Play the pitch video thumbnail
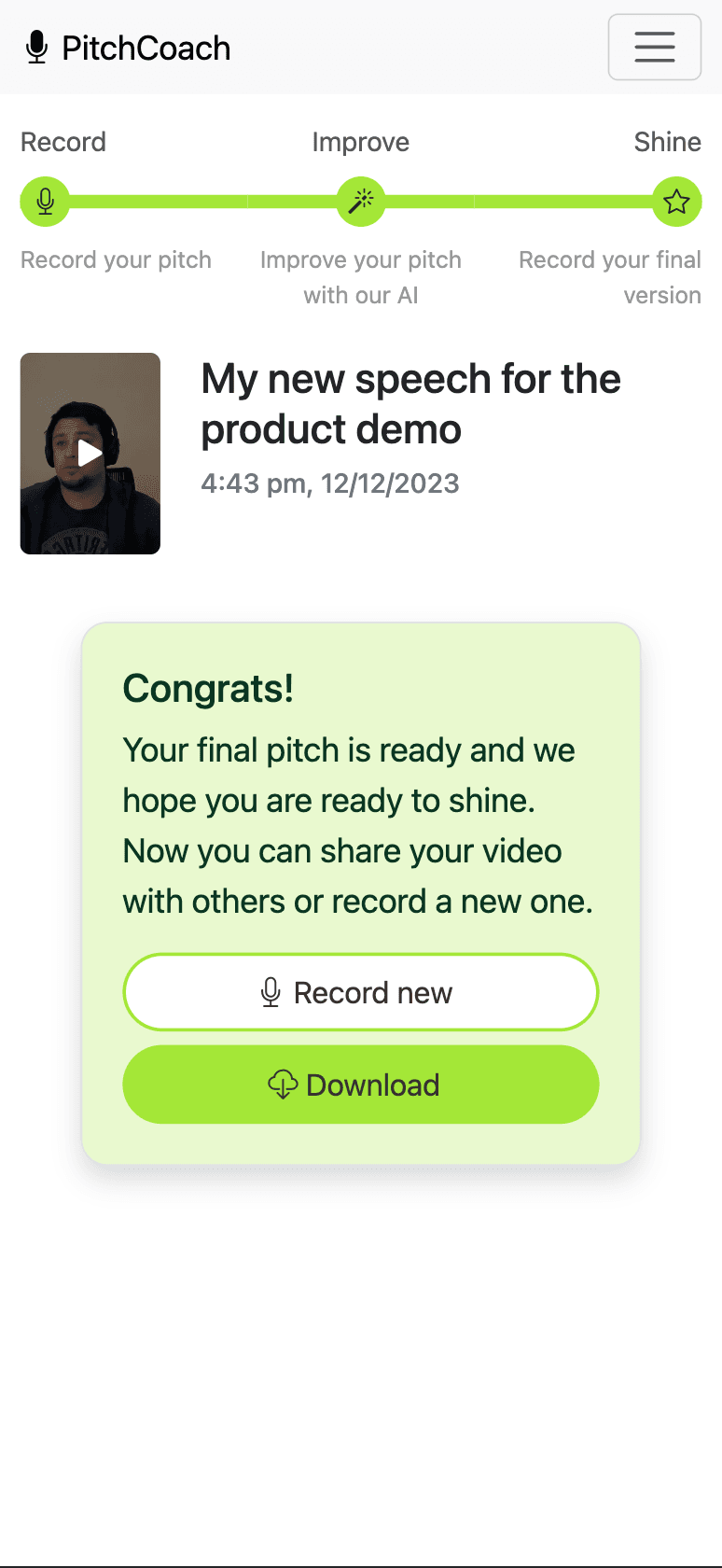This screenshot has width=722, height=1568. (x=90, y=454)
